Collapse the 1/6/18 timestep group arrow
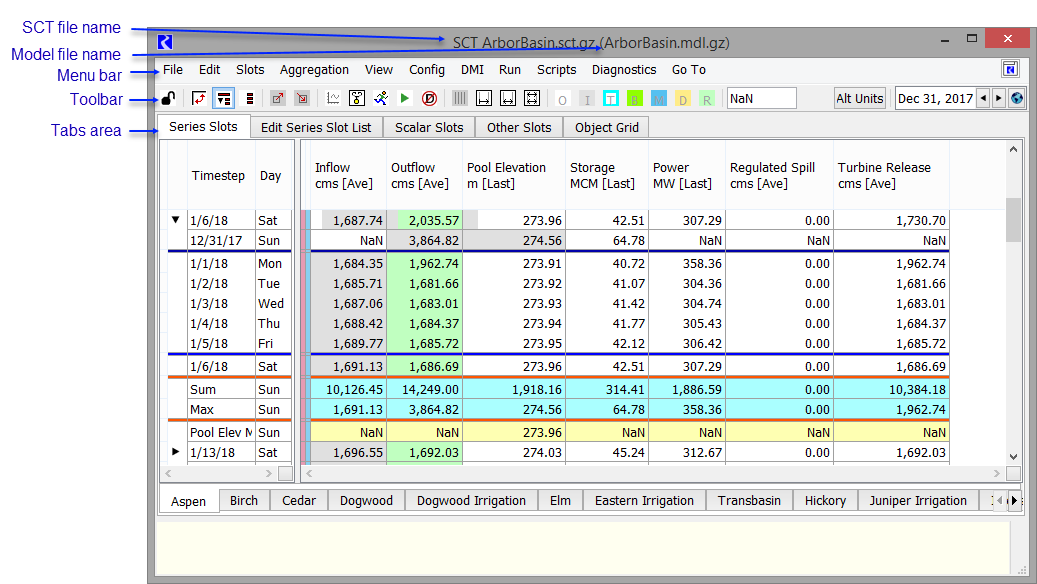1037x584 pixels. click(x=176, y=220)
